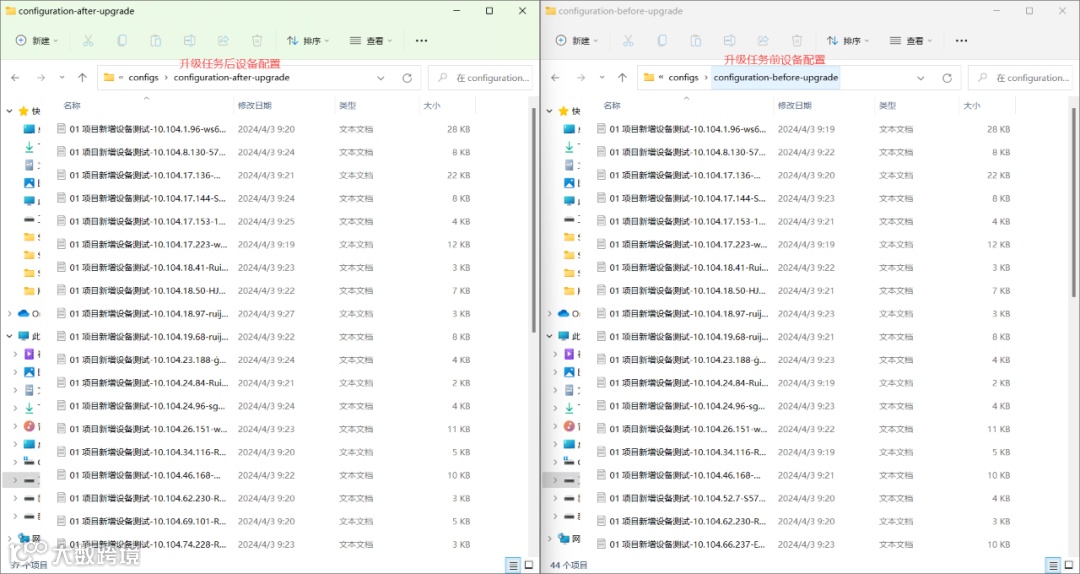Expand OneDrive node in configuration-after-upgrade sidebar
The image size is (1080, 574).
pyautogui.click(x=9, y=314)
